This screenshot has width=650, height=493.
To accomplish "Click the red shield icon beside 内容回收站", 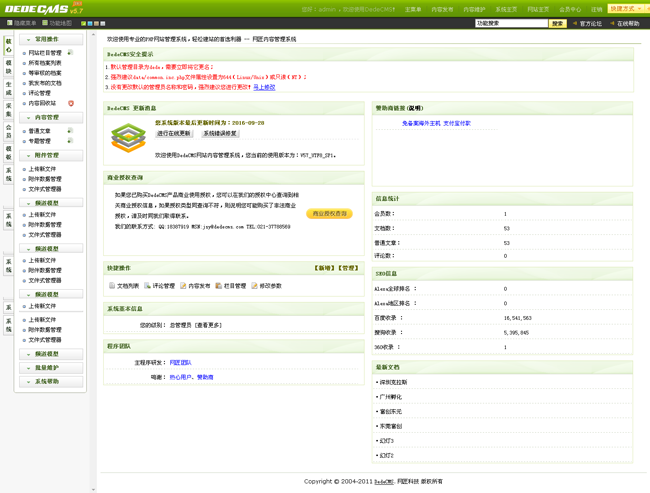I will click(x=71, y=103).
